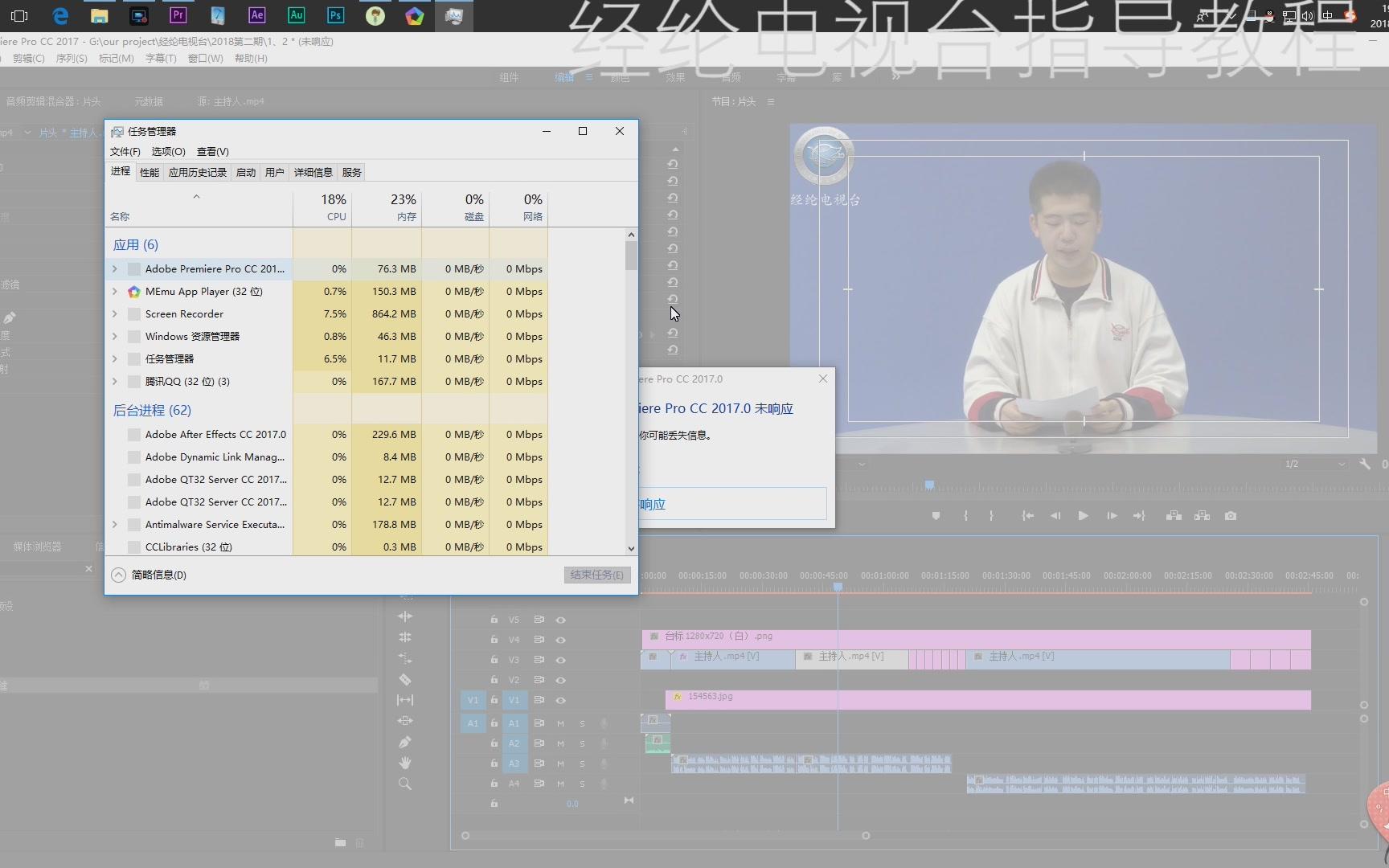Export a frame with the camera icon

pos(1231,516)
